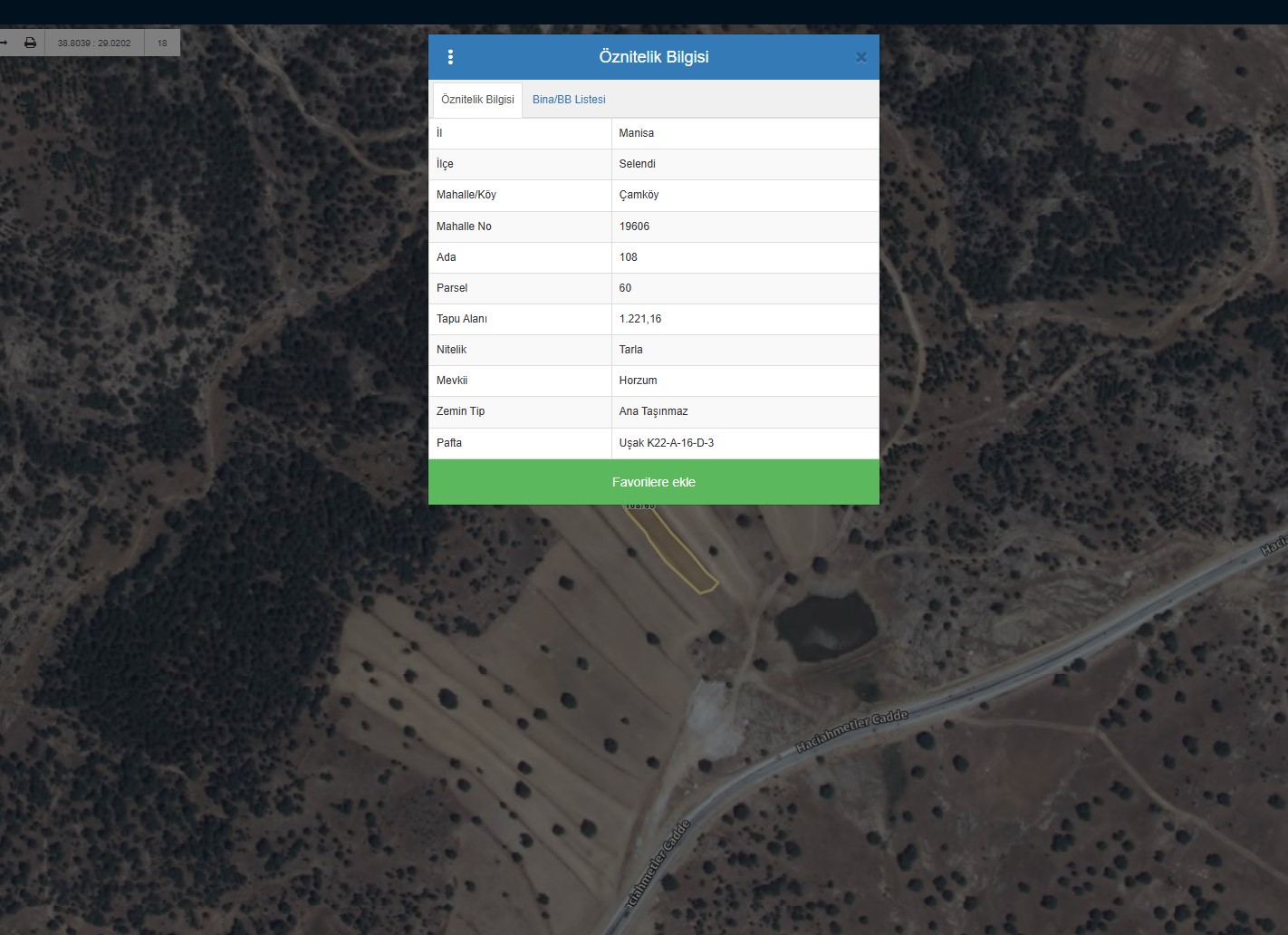This screenshot has height=935, width=1288.
Task: Click the Öznitelik Bilgisi dialog title bar
Action: (x=654, y=57)
